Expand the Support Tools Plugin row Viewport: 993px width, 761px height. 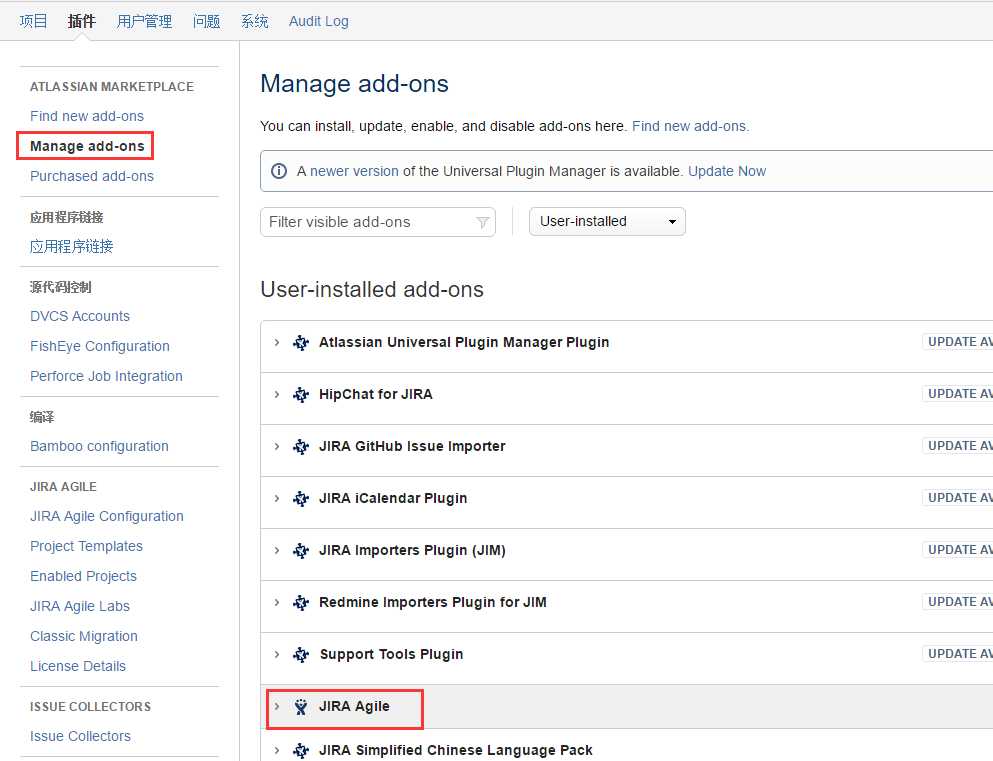pyautogui.click(x=277, y=654)
